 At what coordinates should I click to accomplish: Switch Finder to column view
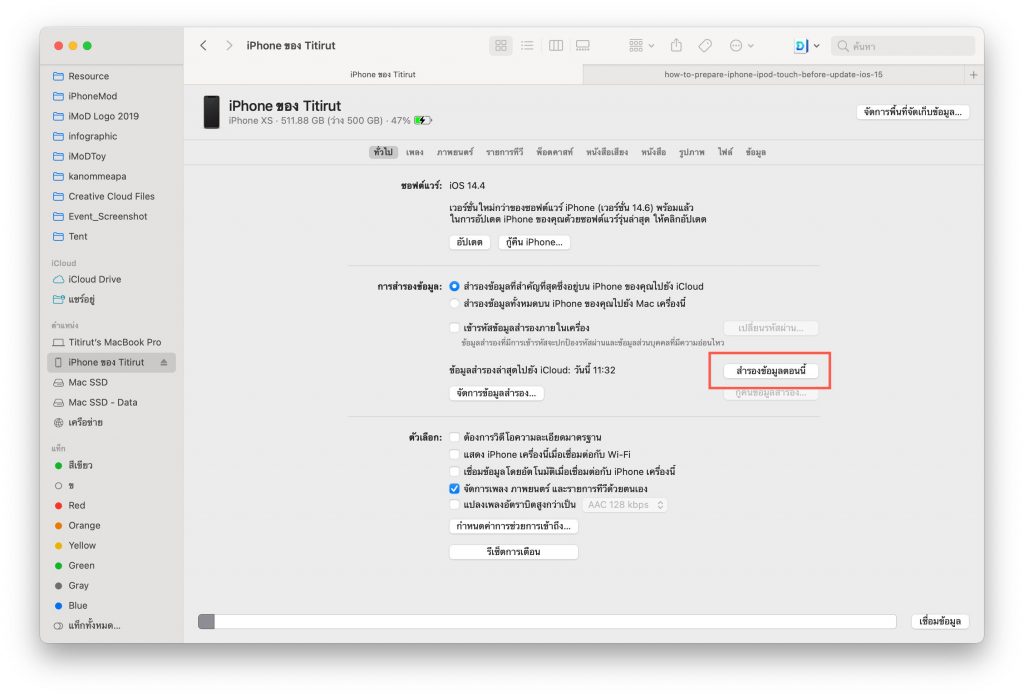tap(555, 46)
